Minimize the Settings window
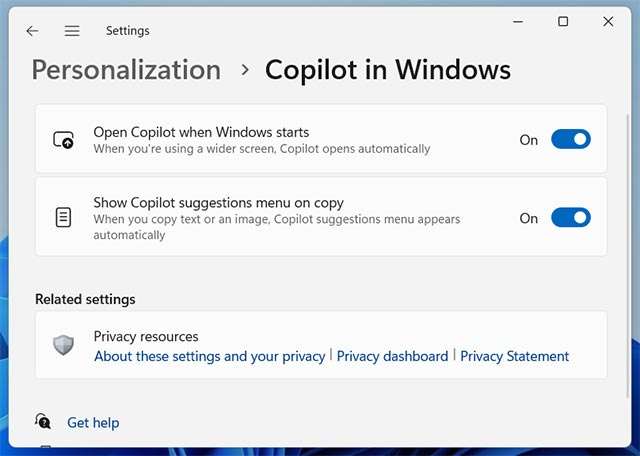 coord(517,21)
